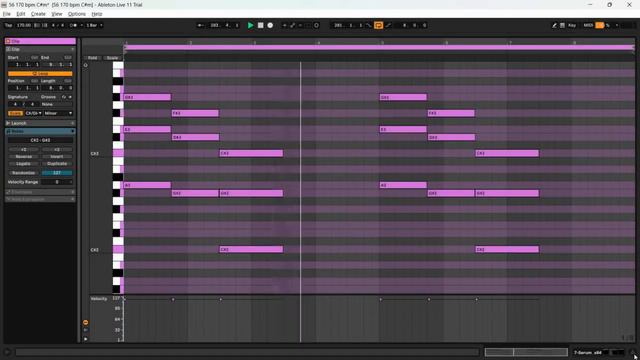Toggle the Fold button above piano roll
Image resolution: width=640 pixels, height=360 pixels.
pos(93,58)
